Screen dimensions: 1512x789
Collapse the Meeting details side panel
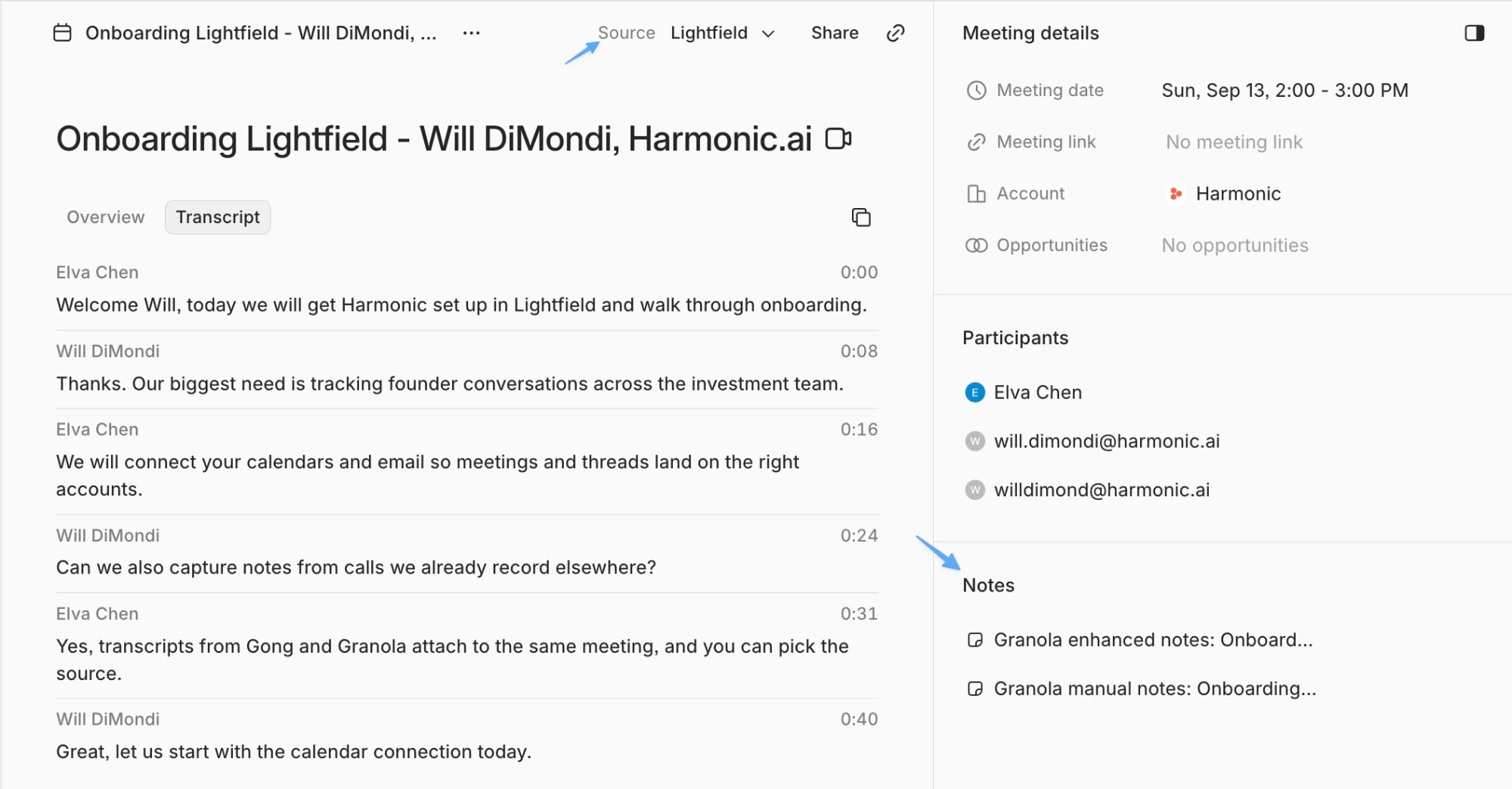[x=1474, y=33]
